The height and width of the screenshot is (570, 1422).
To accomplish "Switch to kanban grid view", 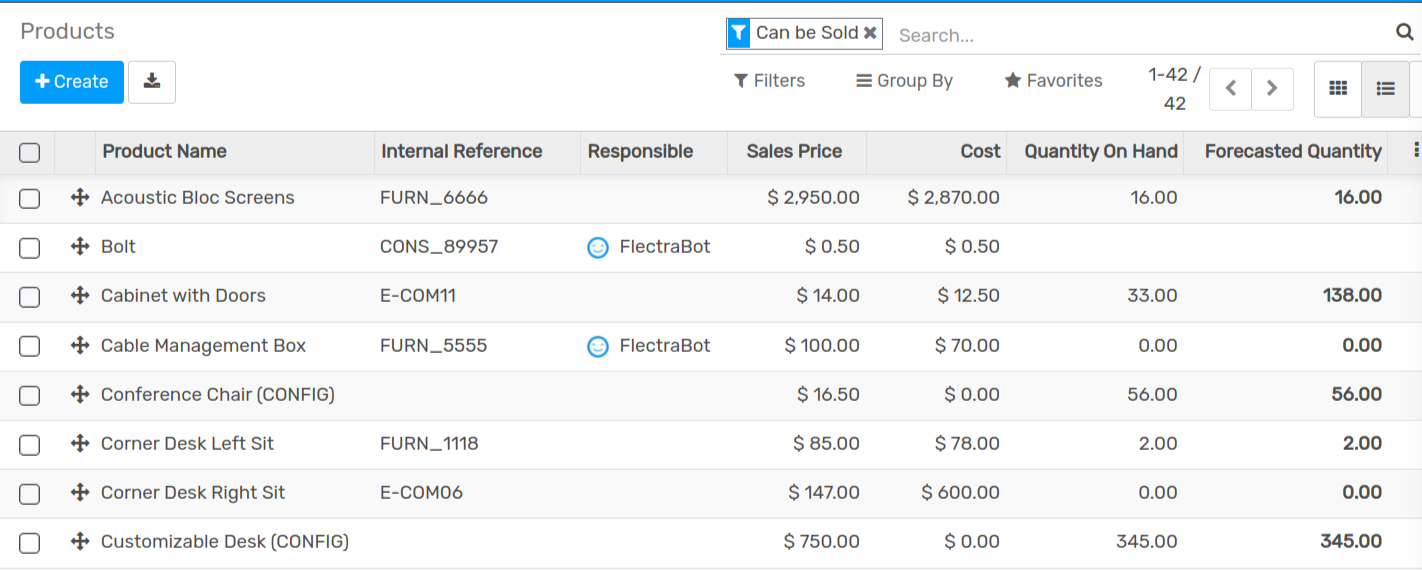I will pos(1337,89).
